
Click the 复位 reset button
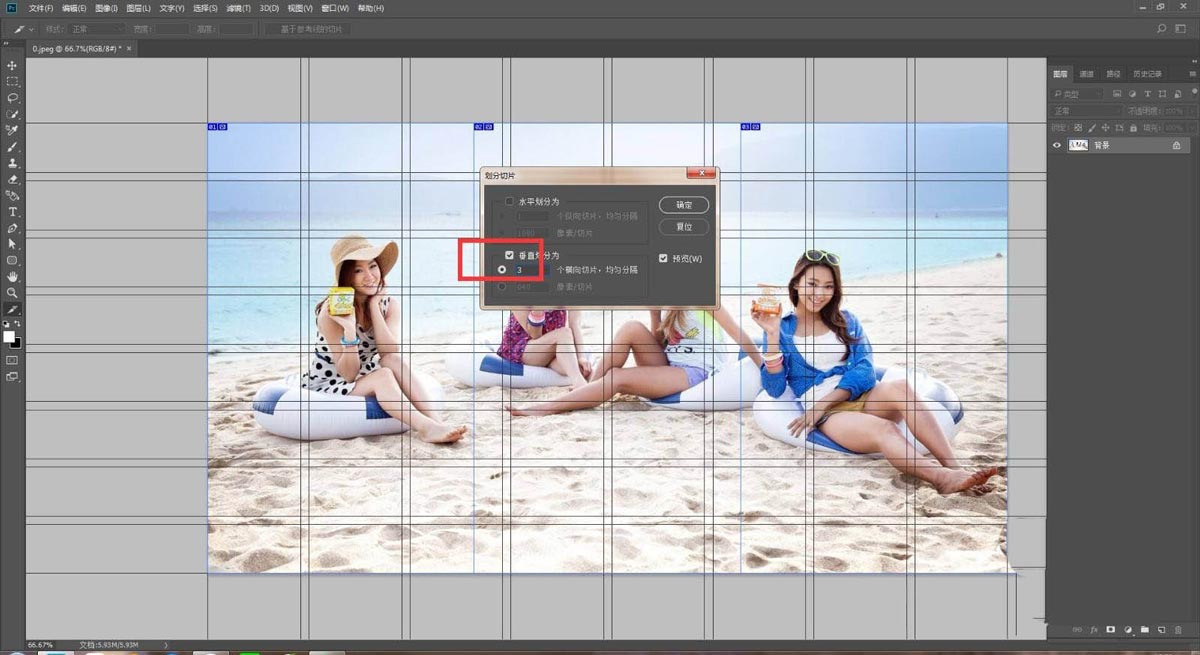684,227
